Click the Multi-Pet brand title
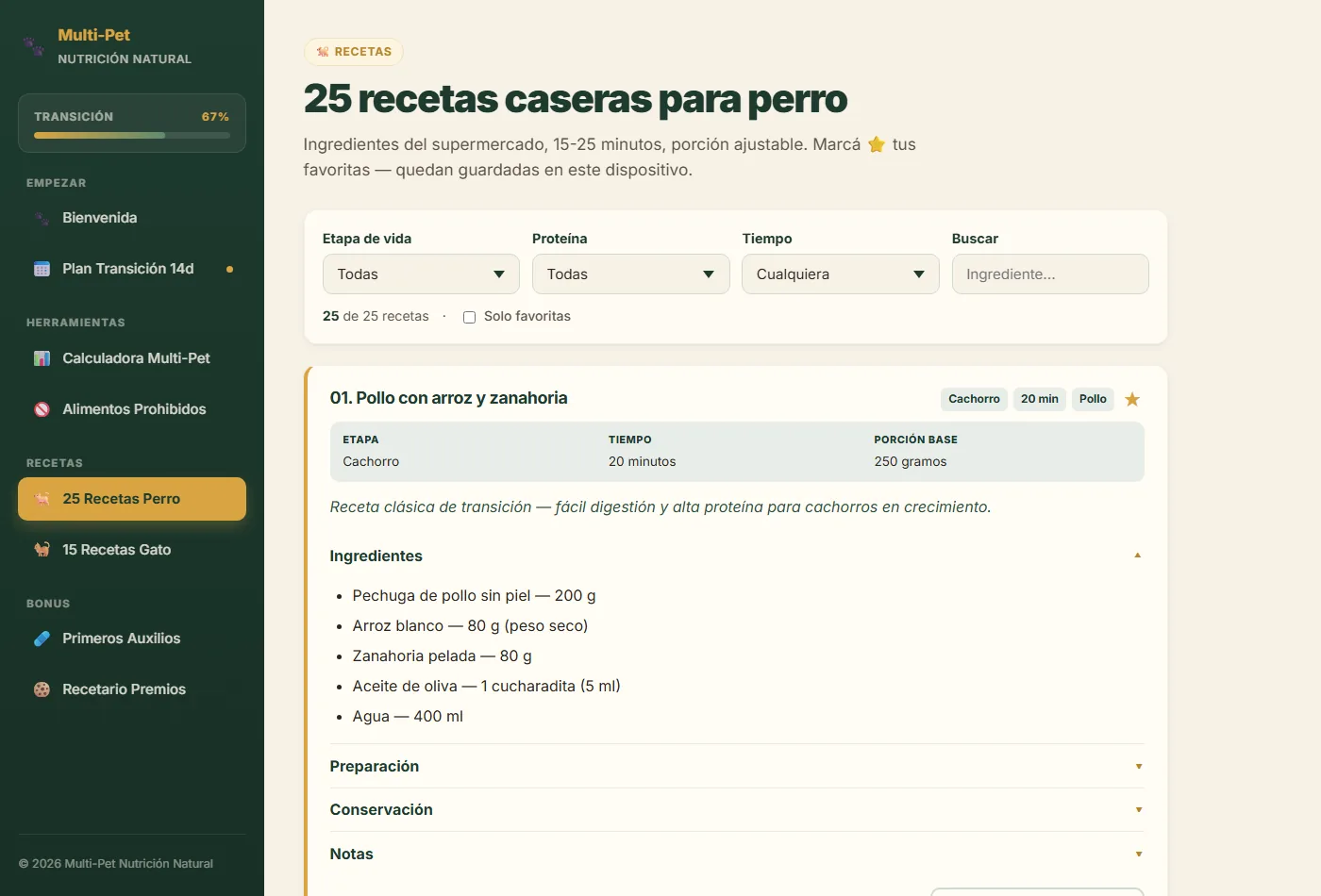1321x896 pixels. [x=93, y=35]
